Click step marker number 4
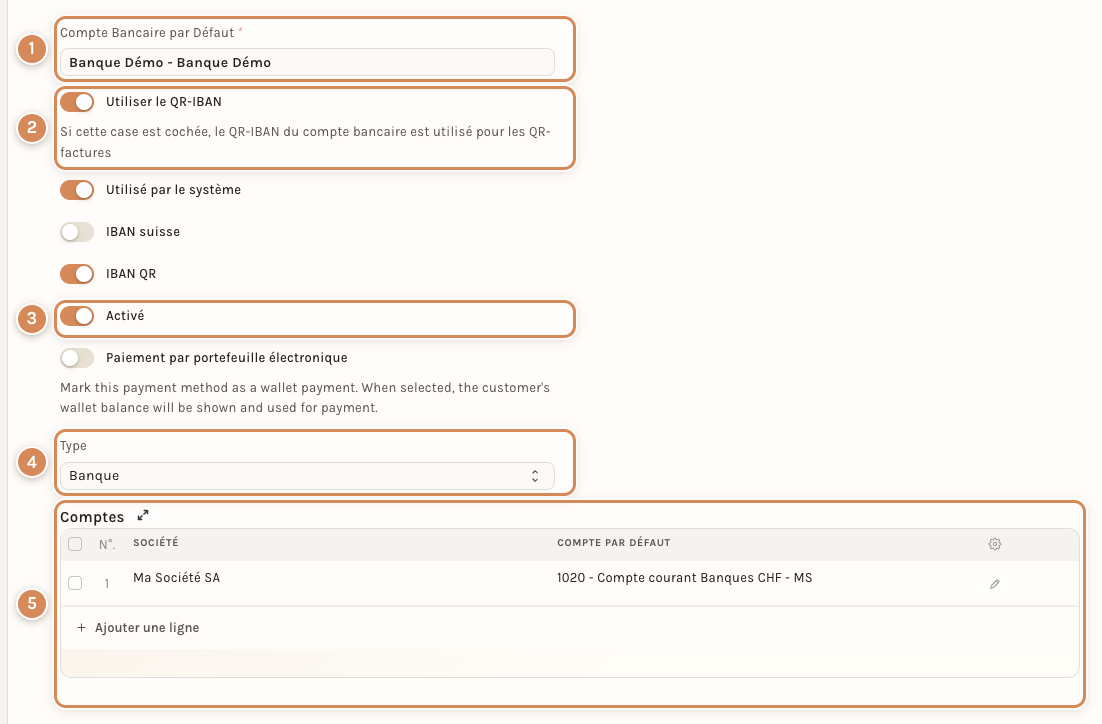1102x724 pixels. tap(32, 463)
